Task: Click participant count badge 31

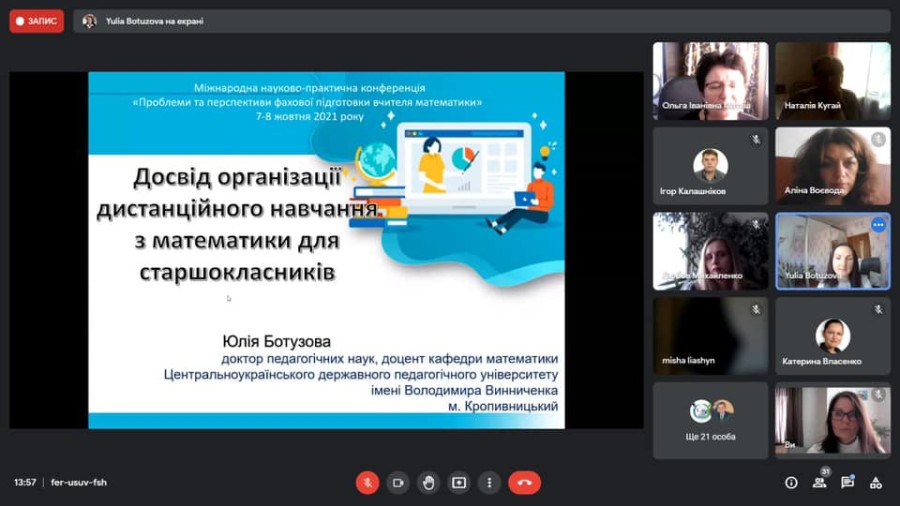Action: [x=825, y=471]
